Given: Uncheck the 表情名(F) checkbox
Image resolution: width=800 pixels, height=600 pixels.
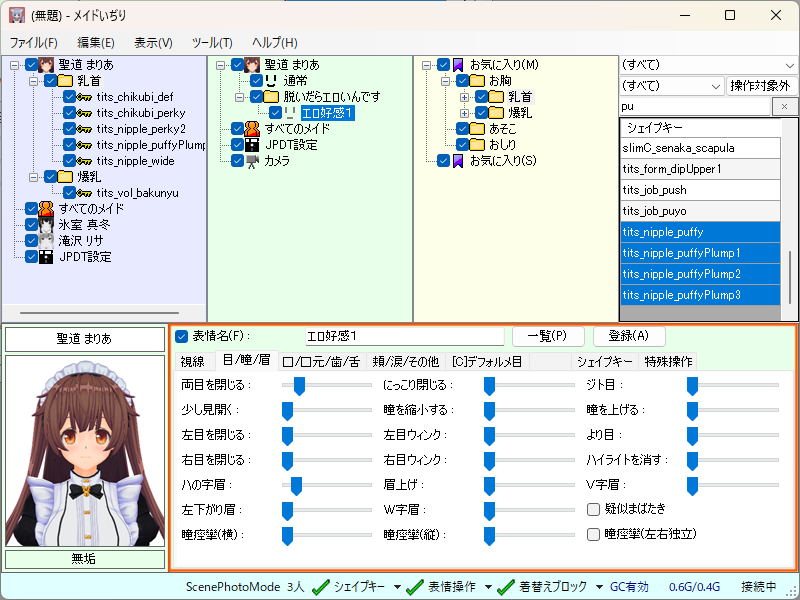Looking at the screenshot, I should tap(181, 336).
